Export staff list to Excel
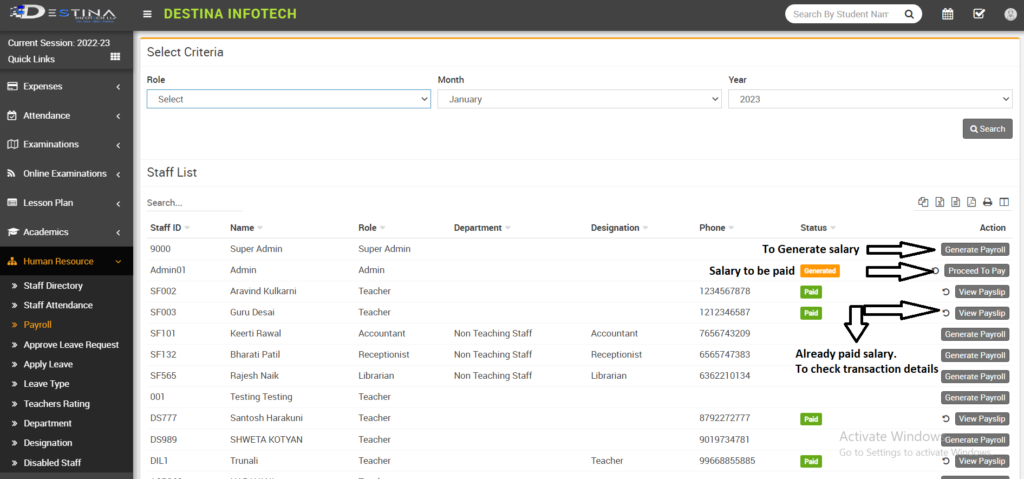The height and width of the screenshot is (479, 1024). click(939, 202)
